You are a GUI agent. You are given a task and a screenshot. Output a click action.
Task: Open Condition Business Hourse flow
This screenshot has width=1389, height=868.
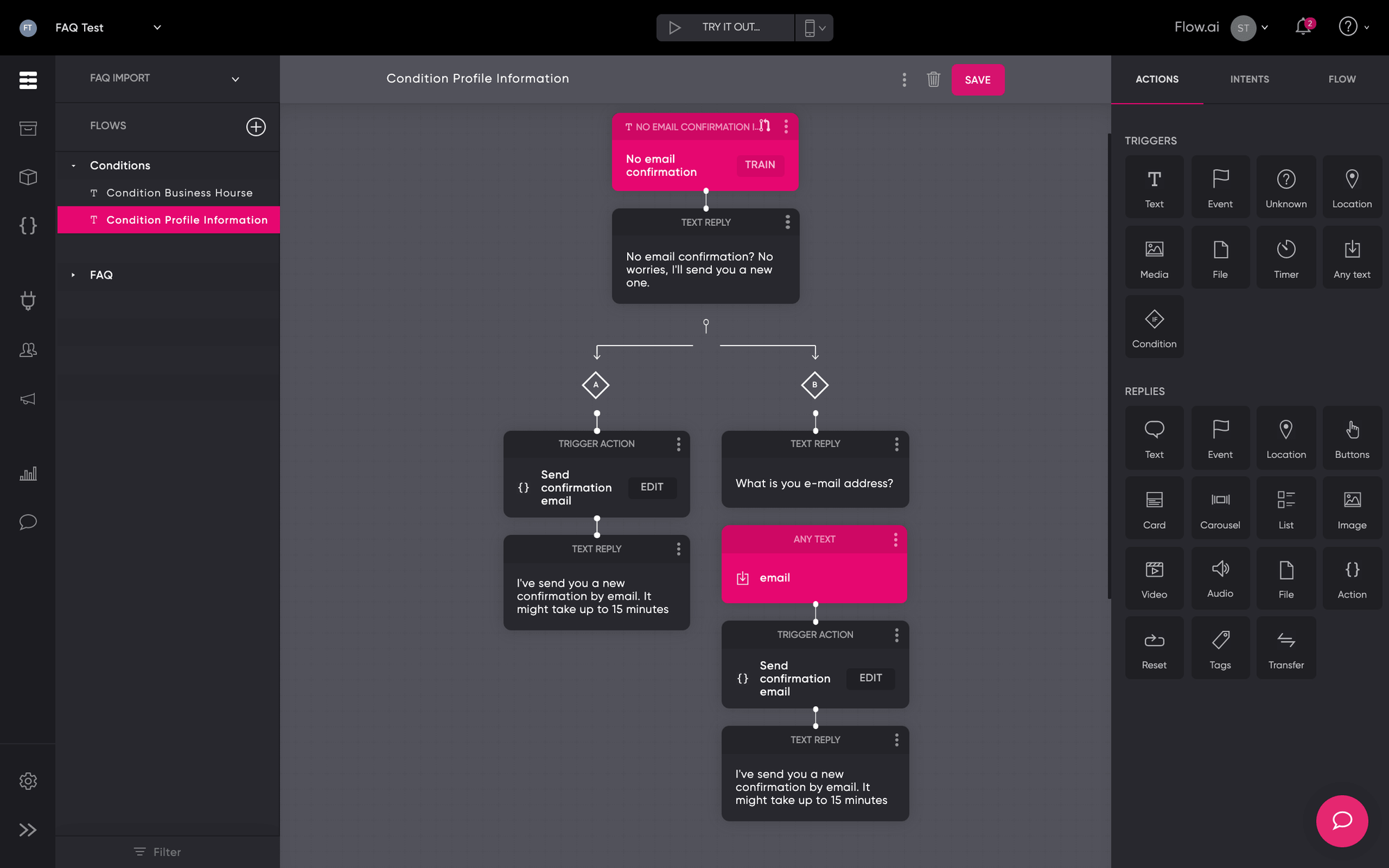(x=179, y=193)
